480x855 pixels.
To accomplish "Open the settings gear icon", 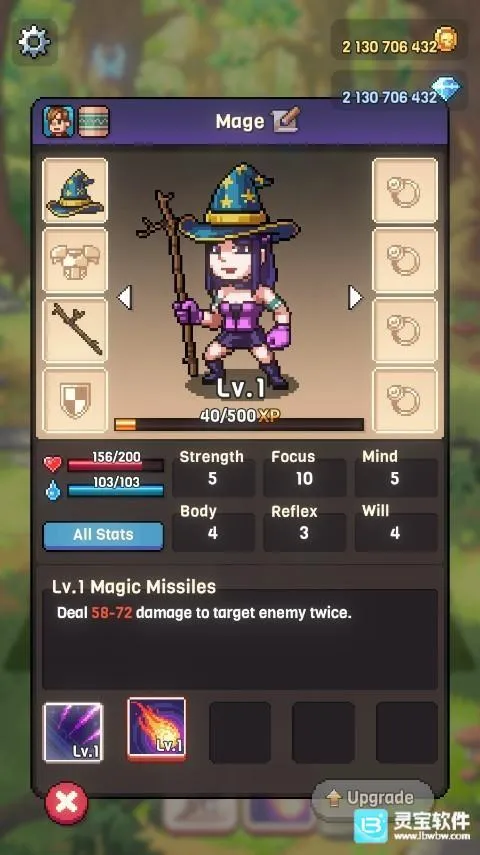I will click(x=34, y=41).
